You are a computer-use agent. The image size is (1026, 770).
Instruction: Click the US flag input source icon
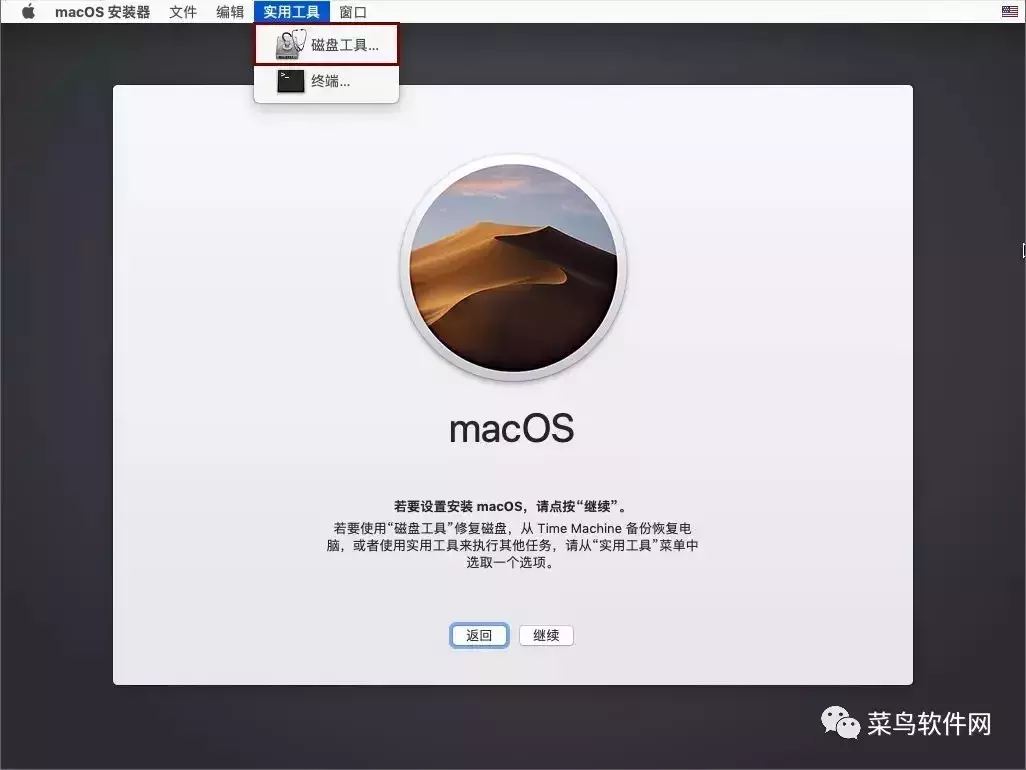(1009, 11)
